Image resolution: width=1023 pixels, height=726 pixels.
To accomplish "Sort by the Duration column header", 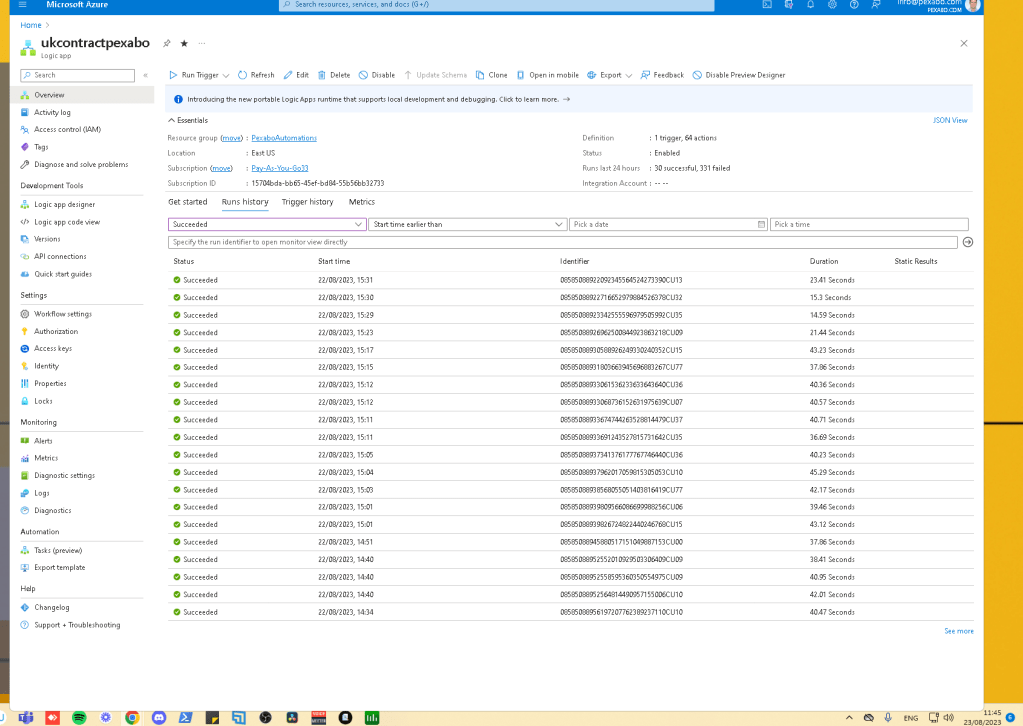I will coord(823,262).
